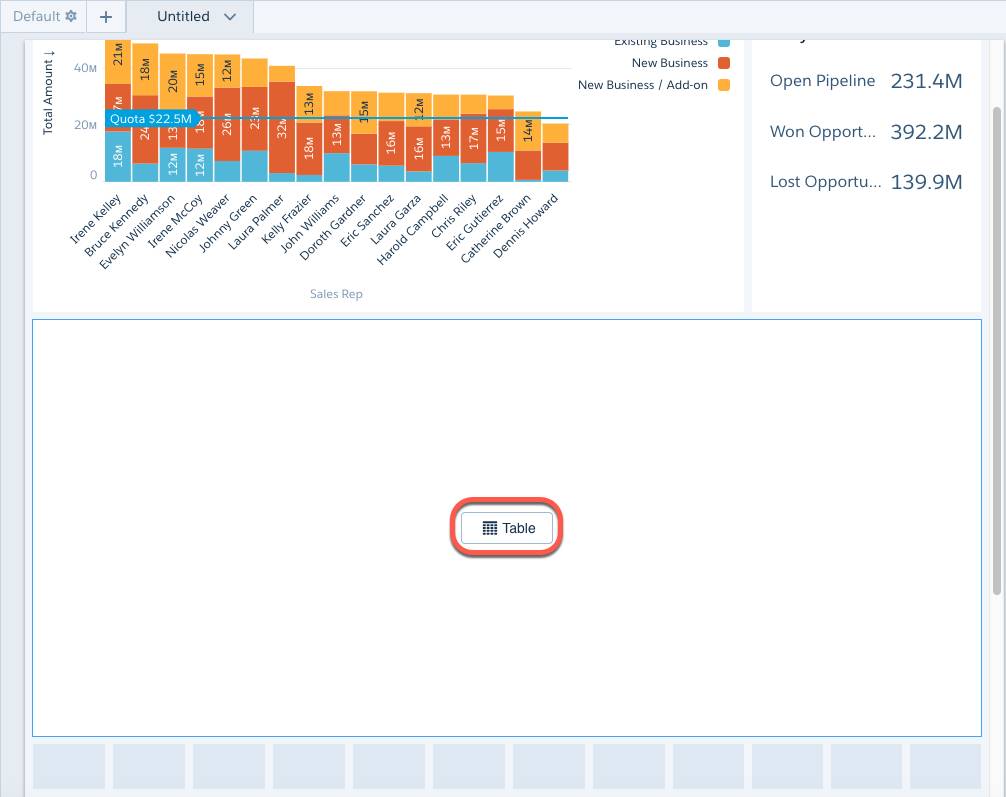Click the New Business / Add-on legend swatch

coord(724,85)
